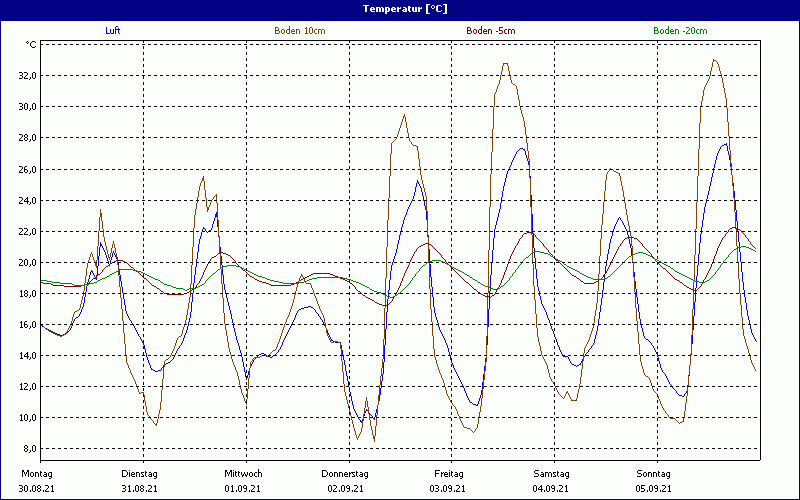Click the 32,0 y-axis value
The image size is (800, 500).
(26, 76)
